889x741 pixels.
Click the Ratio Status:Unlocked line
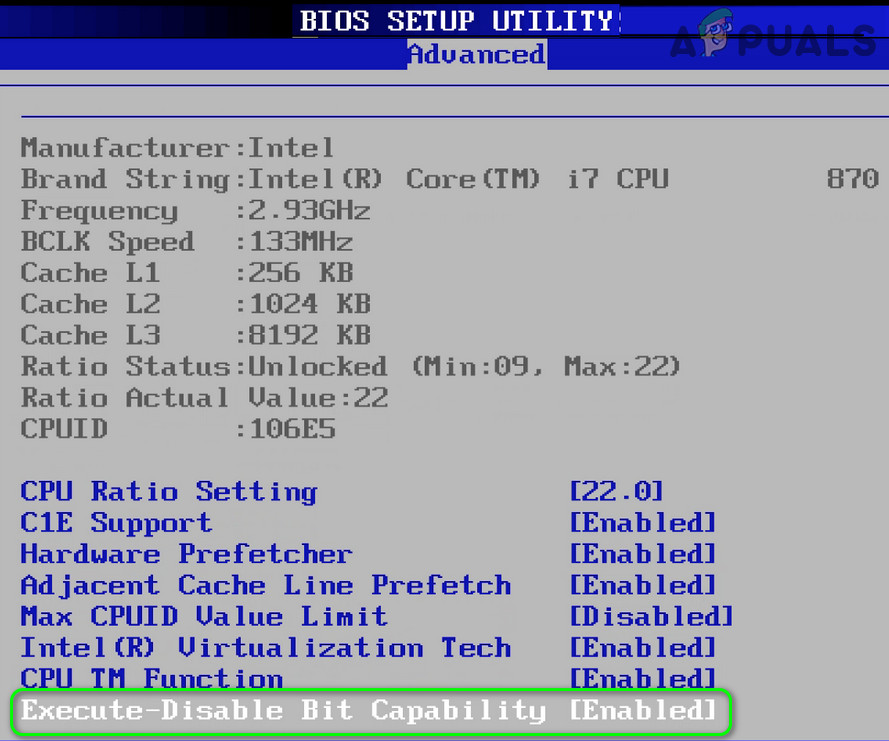click(x=350, y=367)
